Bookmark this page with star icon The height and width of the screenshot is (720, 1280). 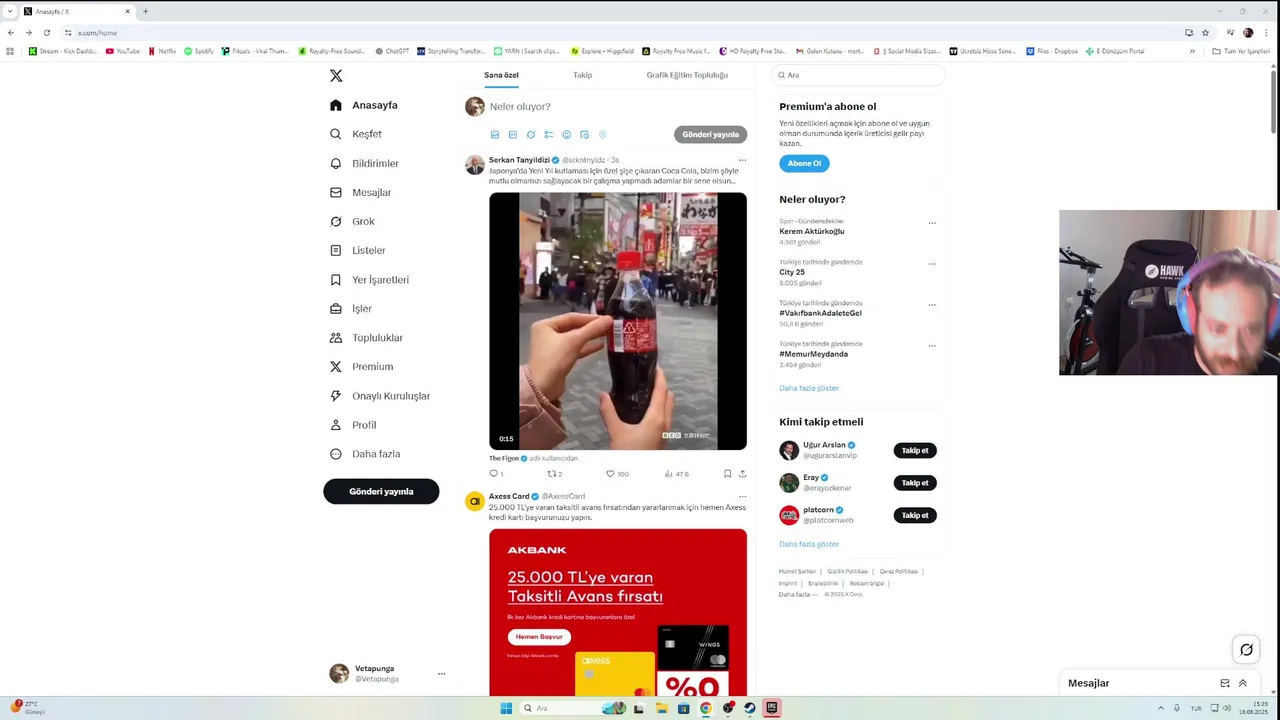tap(1206, 32)
